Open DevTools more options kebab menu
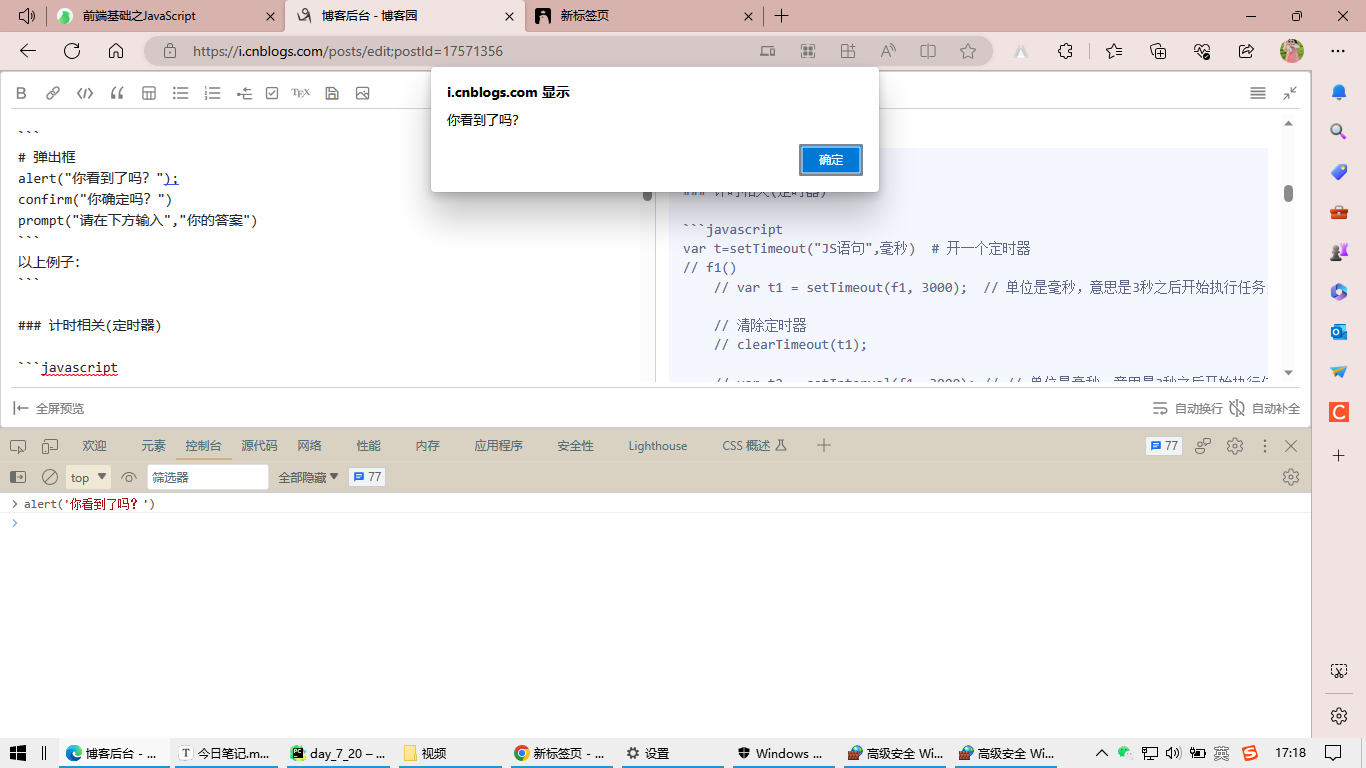Viewport: 1366px width, 768px height. (x=1264, y=446)
